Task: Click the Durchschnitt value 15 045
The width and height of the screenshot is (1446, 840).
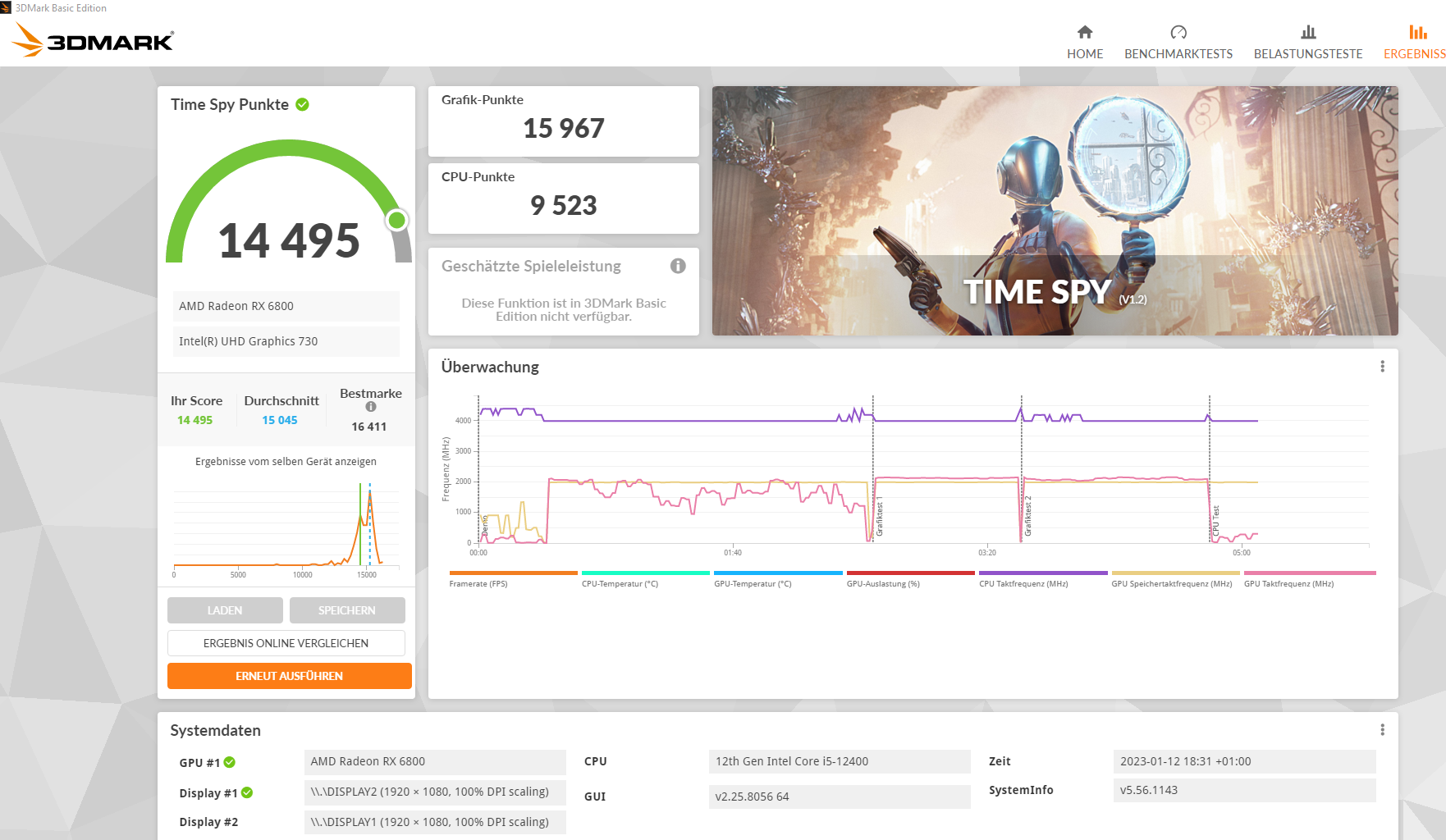Action: click(280, 420)
